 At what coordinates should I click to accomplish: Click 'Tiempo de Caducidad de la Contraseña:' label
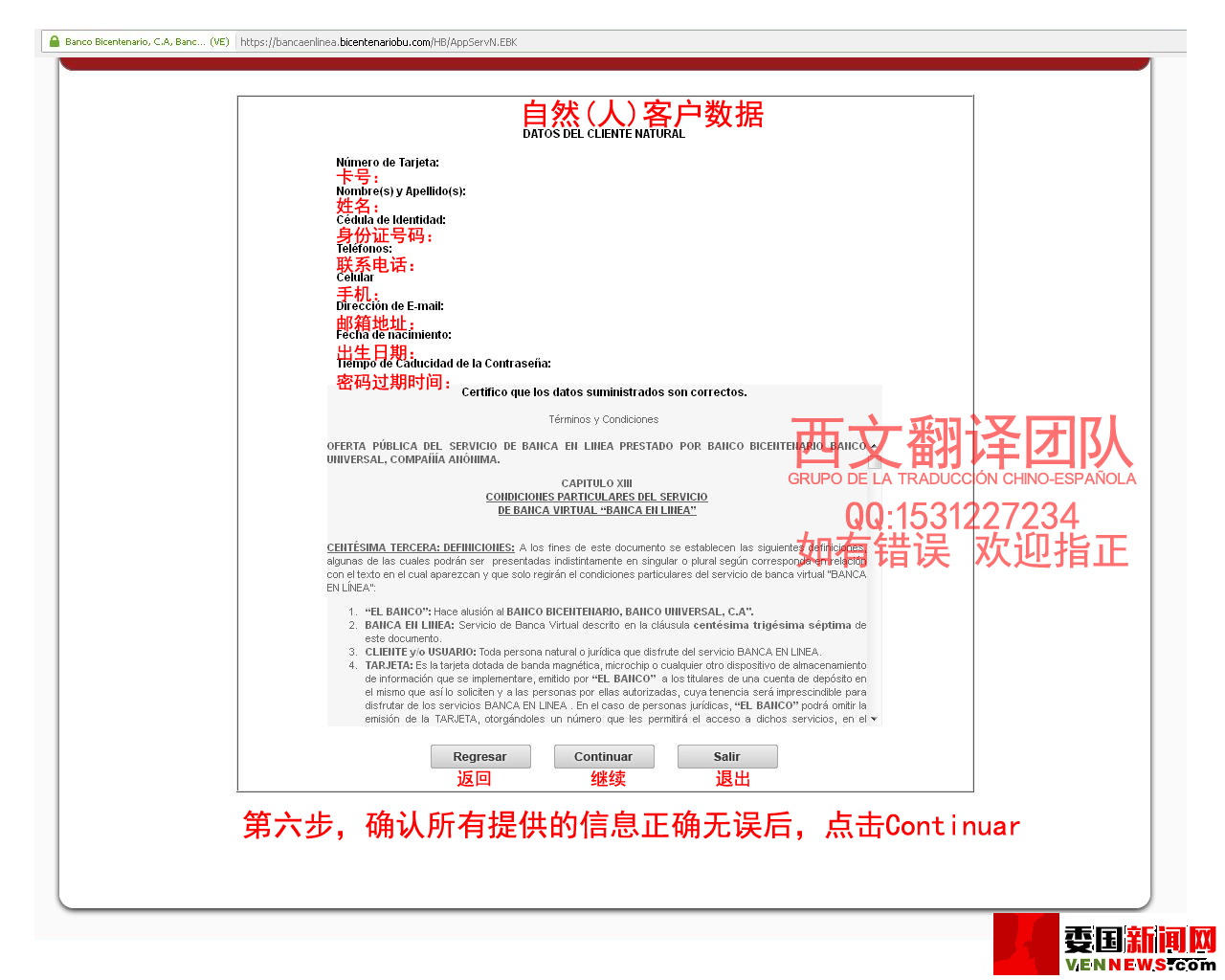coord(443,364)
